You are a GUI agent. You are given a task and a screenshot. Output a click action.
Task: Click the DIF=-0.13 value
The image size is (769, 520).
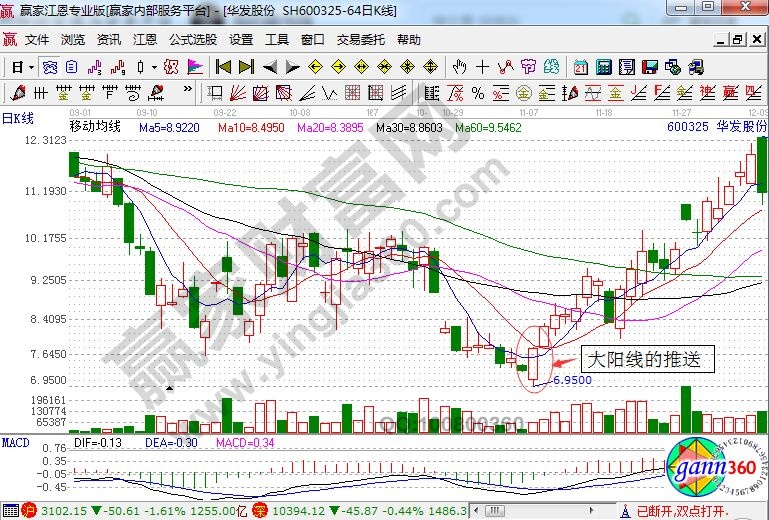(x=98, y=443)
